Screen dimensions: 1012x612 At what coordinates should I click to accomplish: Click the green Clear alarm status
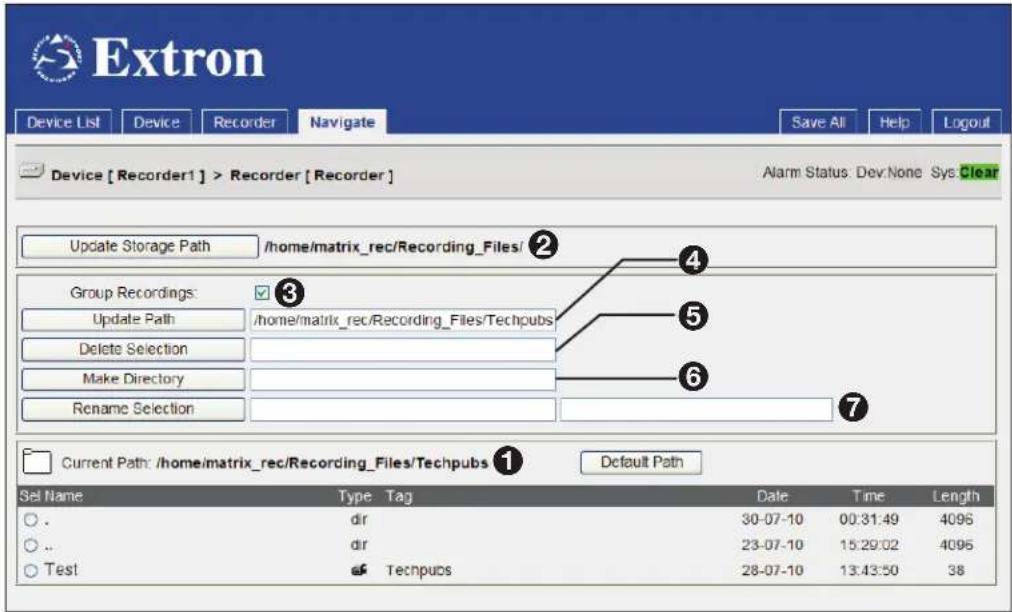pos(979,173)
